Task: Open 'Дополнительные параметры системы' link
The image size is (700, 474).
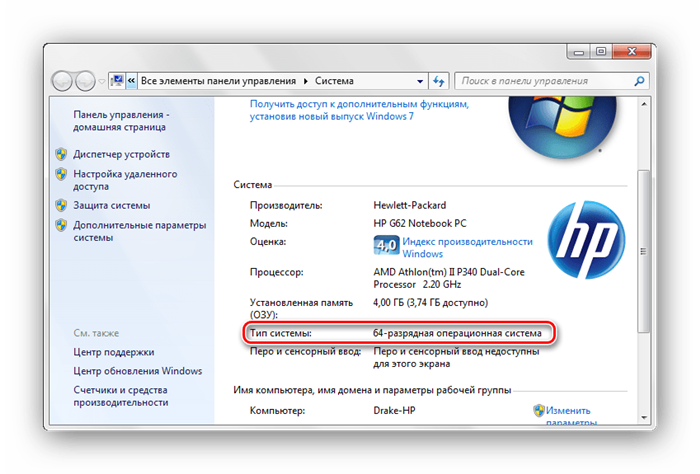Action: point(140,231)
